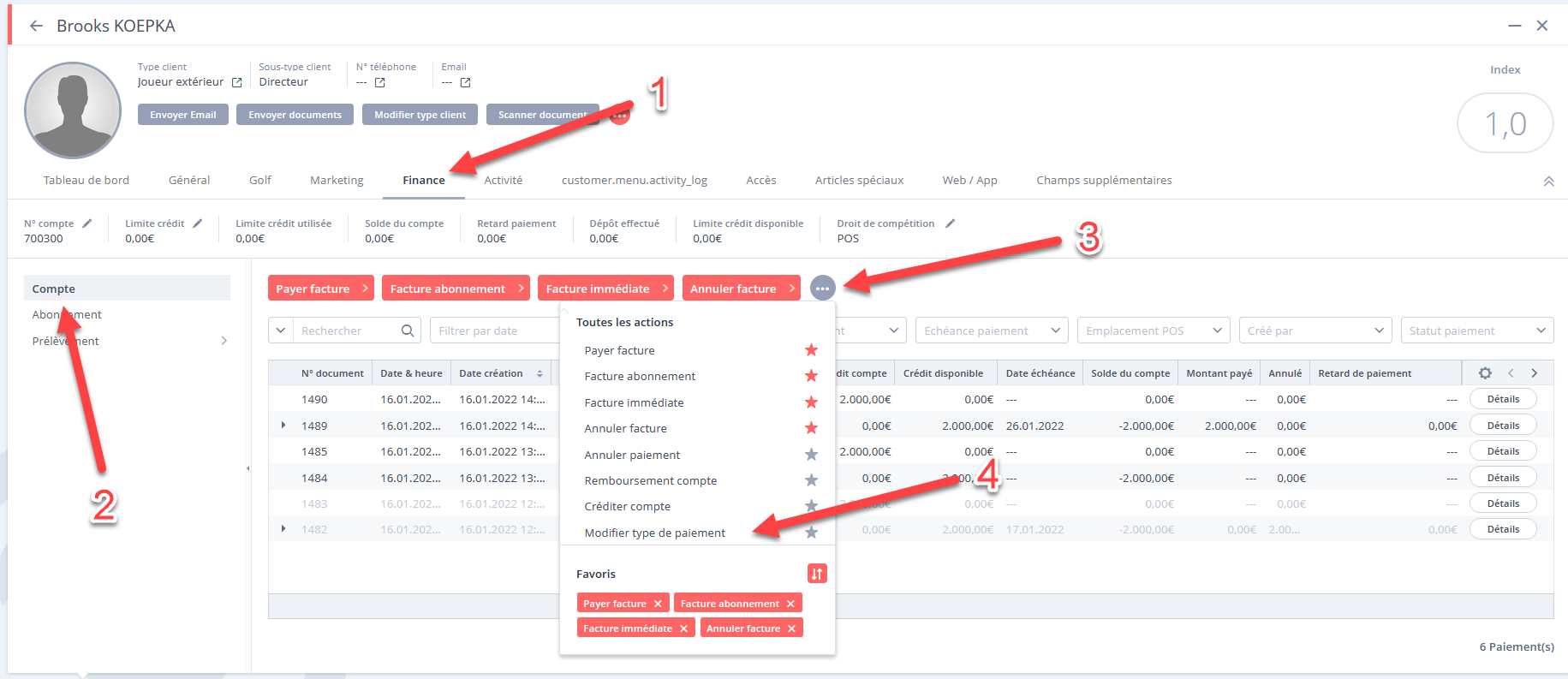Expand the Prélèvement sidebar chevron

point(224,341)
